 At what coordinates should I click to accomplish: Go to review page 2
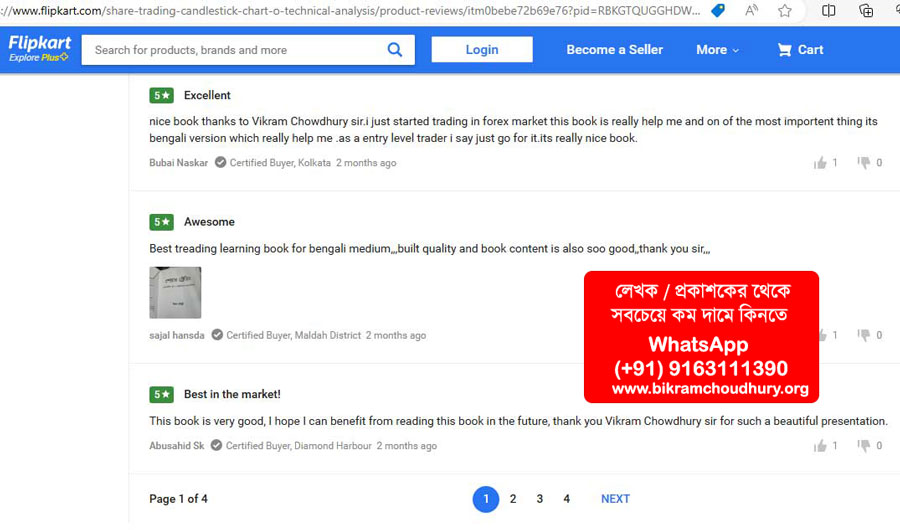pyautogui.click(x=513, y=499)
